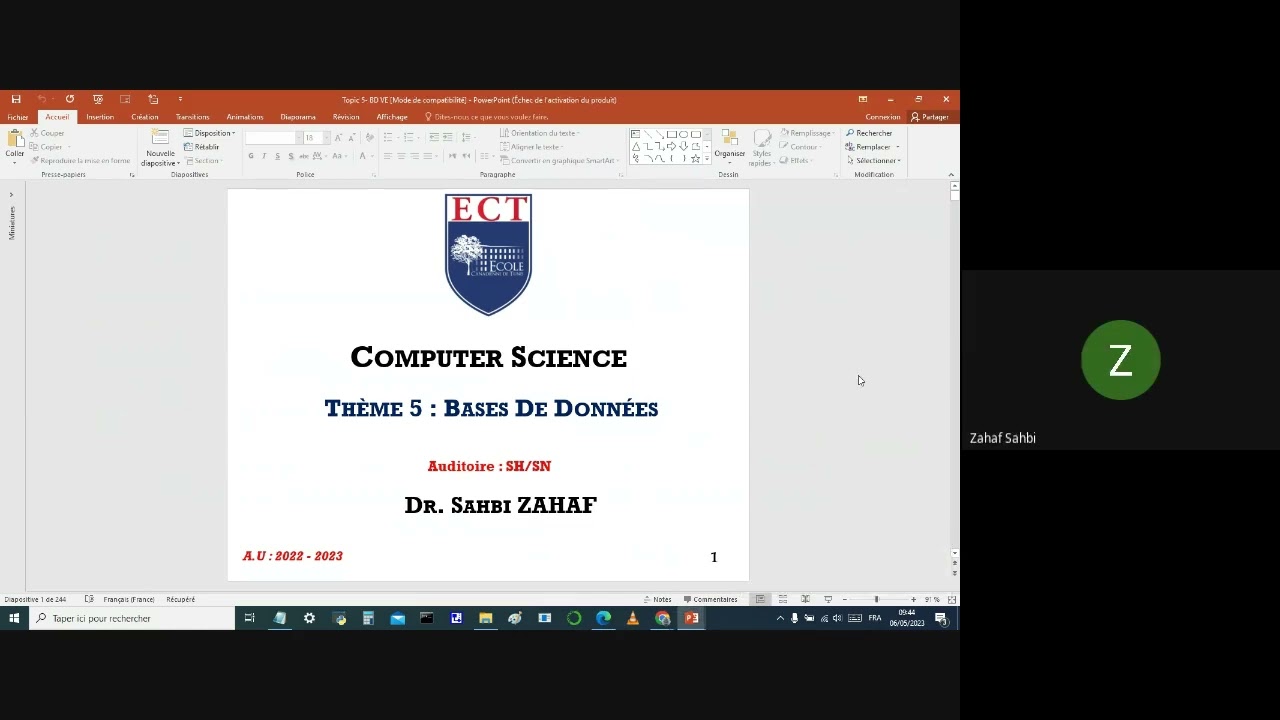Open VLC from the taskbar

coord(633,618)
